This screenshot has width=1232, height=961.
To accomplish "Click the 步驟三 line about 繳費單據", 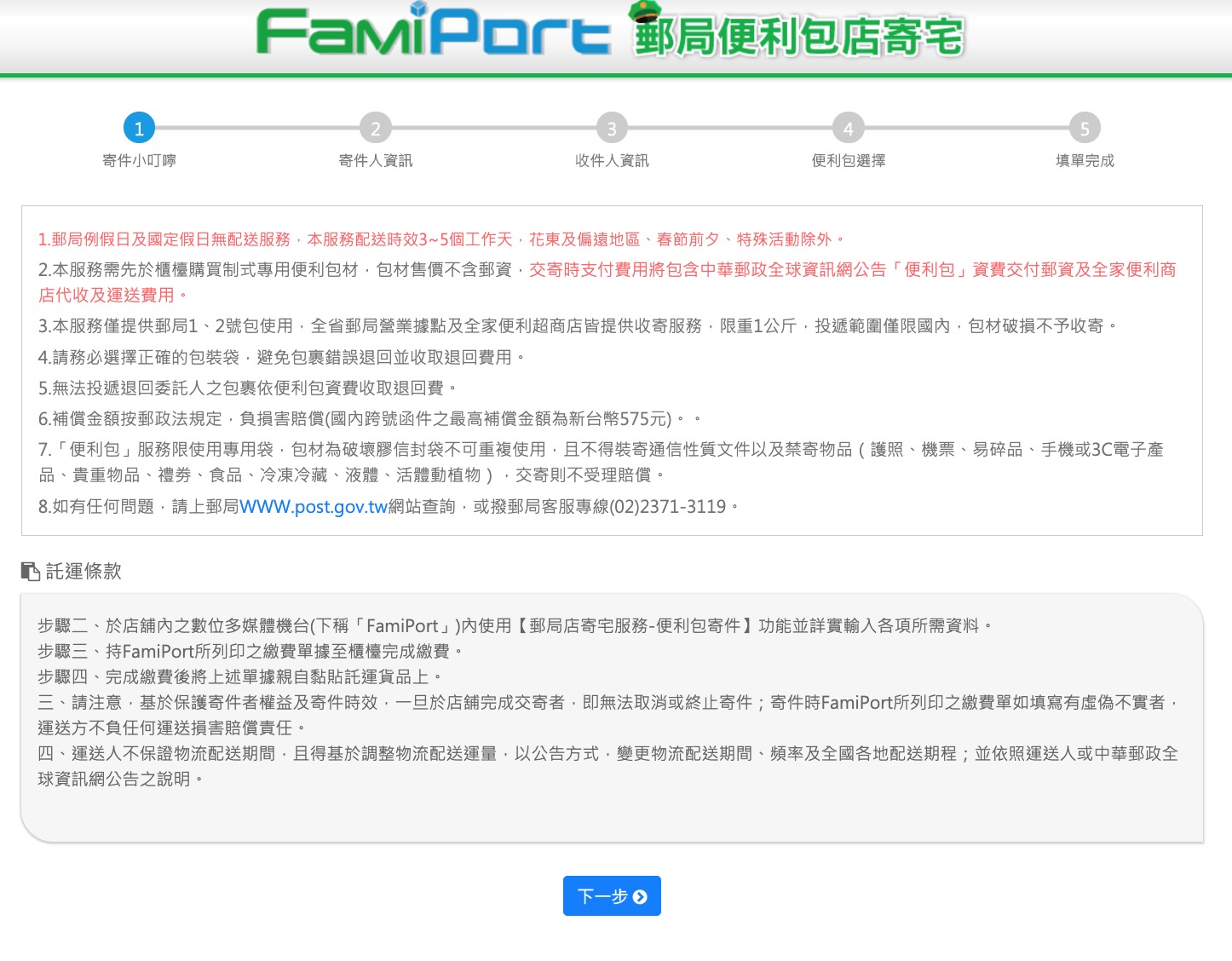I will [x=250, y=652].
